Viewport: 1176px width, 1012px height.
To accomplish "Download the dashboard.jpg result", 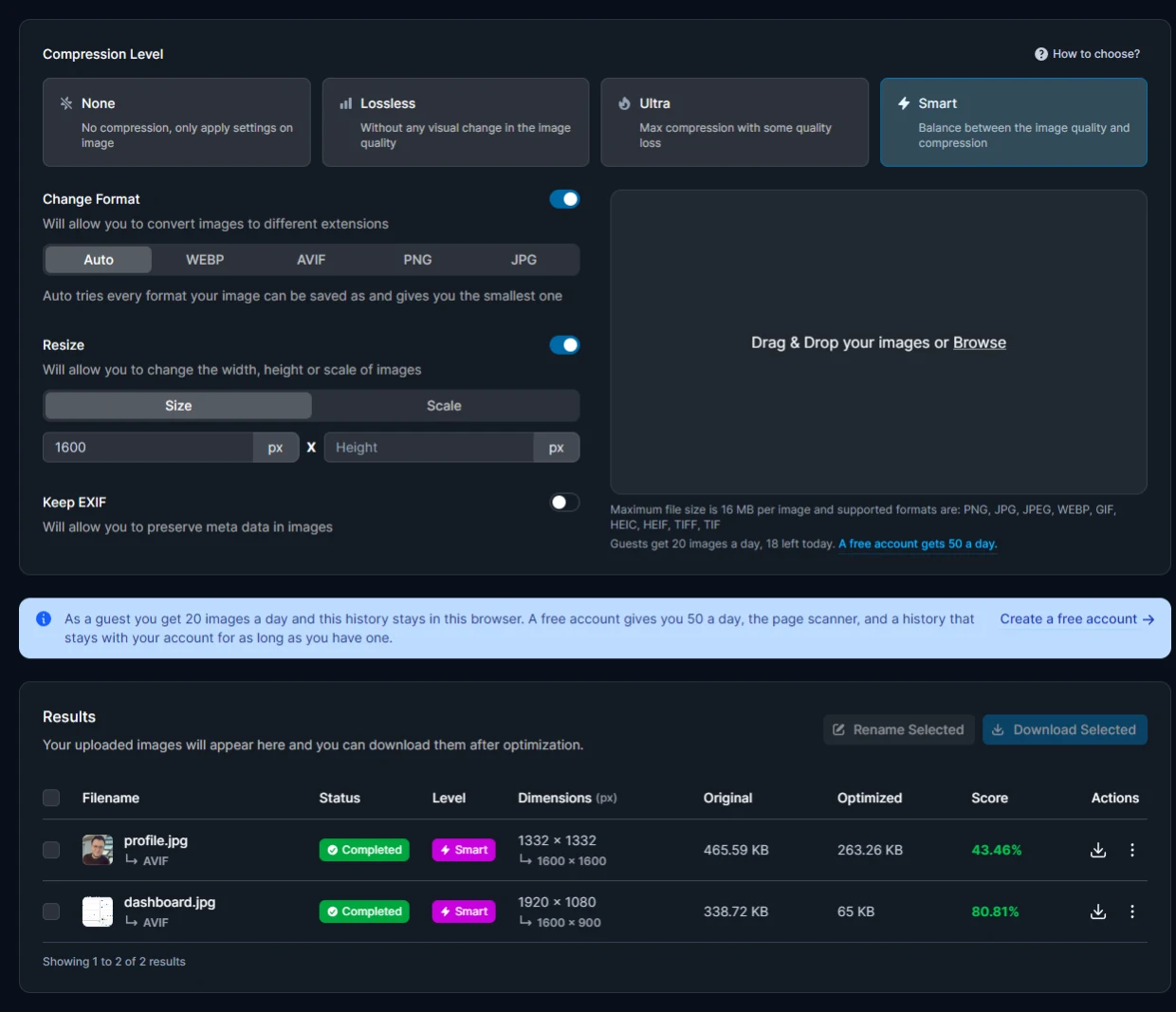I will pos(1098,911).
